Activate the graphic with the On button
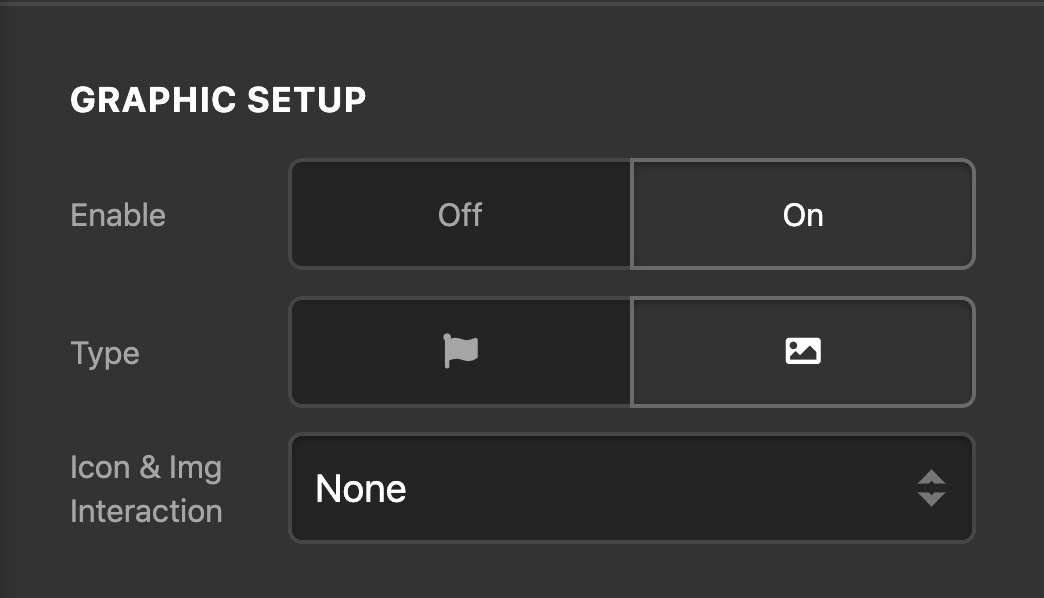 [802, 214]
